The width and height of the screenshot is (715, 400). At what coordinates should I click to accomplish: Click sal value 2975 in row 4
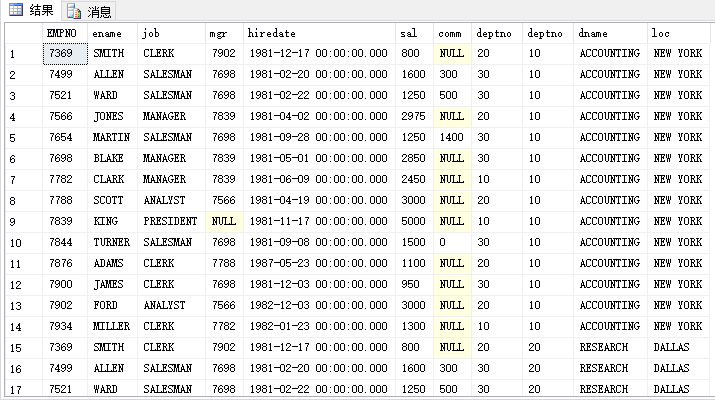(414, 117)
